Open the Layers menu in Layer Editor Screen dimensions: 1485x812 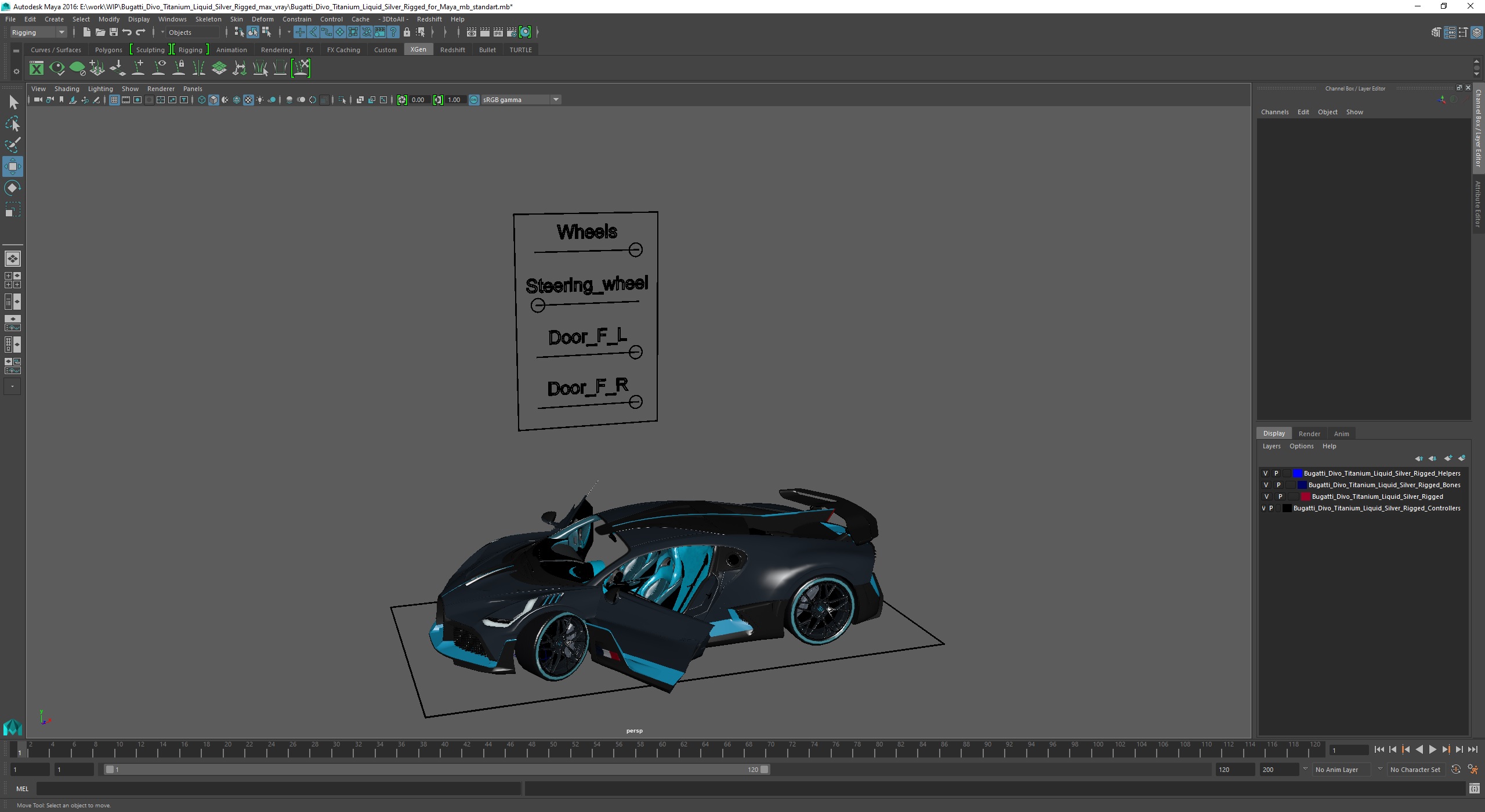pyautogui.click(x=1272, y=446)
